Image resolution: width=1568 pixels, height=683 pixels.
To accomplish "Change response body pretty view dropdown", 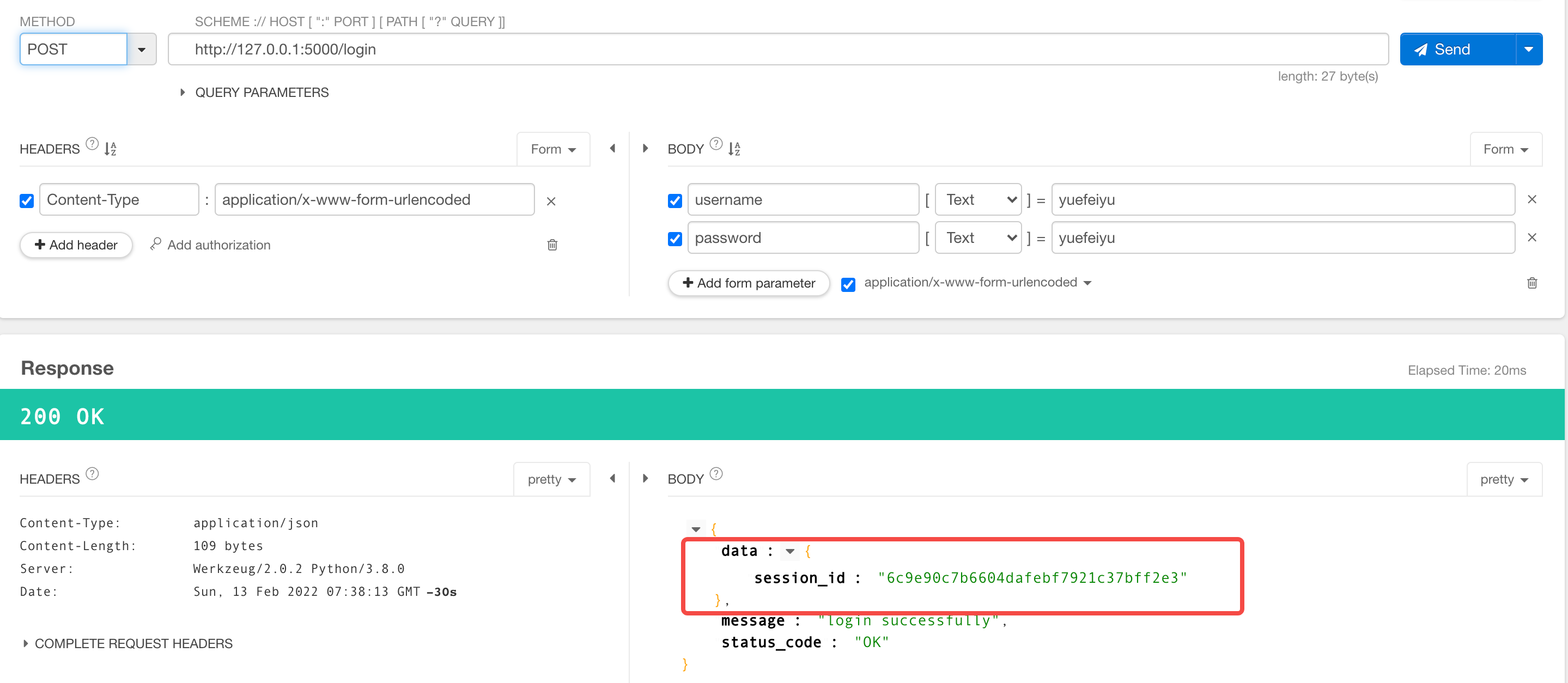I will point(1504,480).
